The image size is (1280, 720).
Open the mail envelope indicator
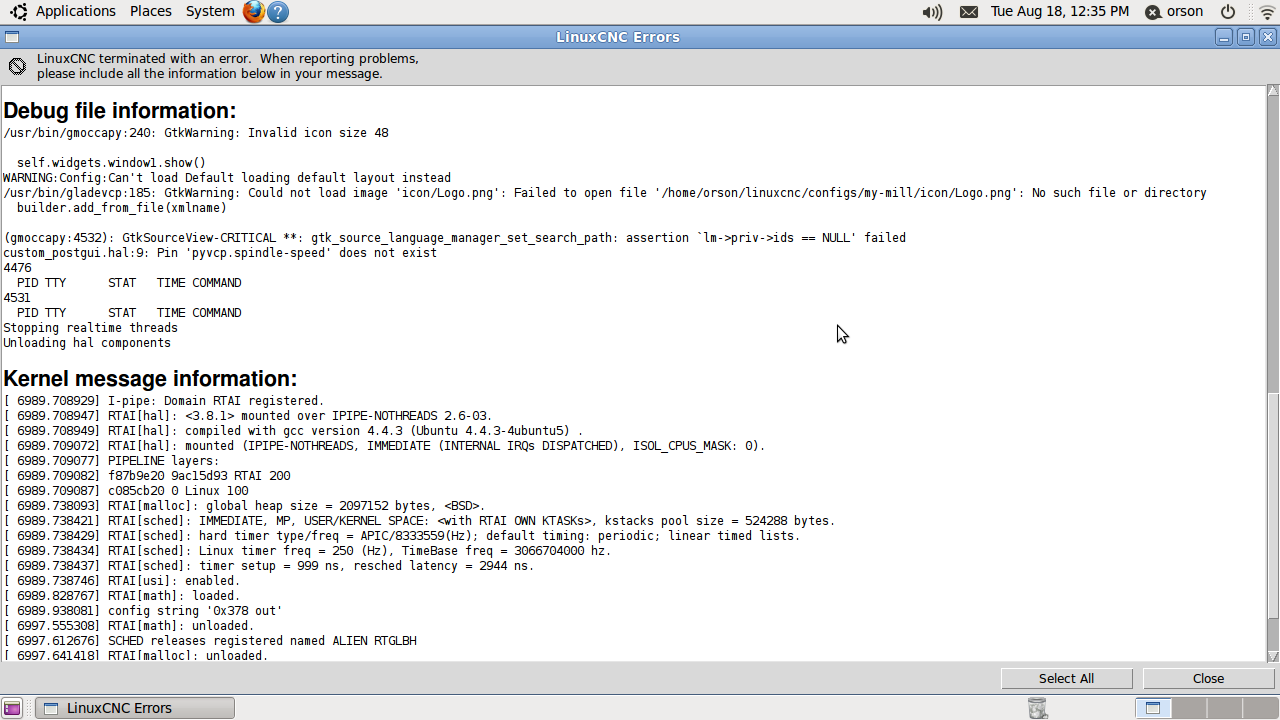pyautogui.click(x=968, y=12)
